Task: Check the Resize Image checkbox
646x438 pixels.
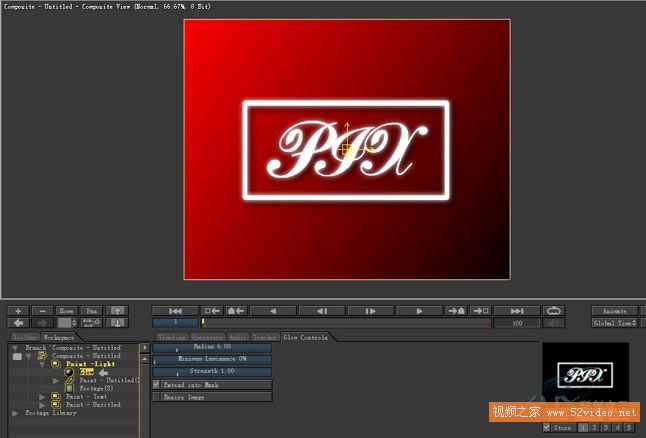Action: (x=156, y=397)
